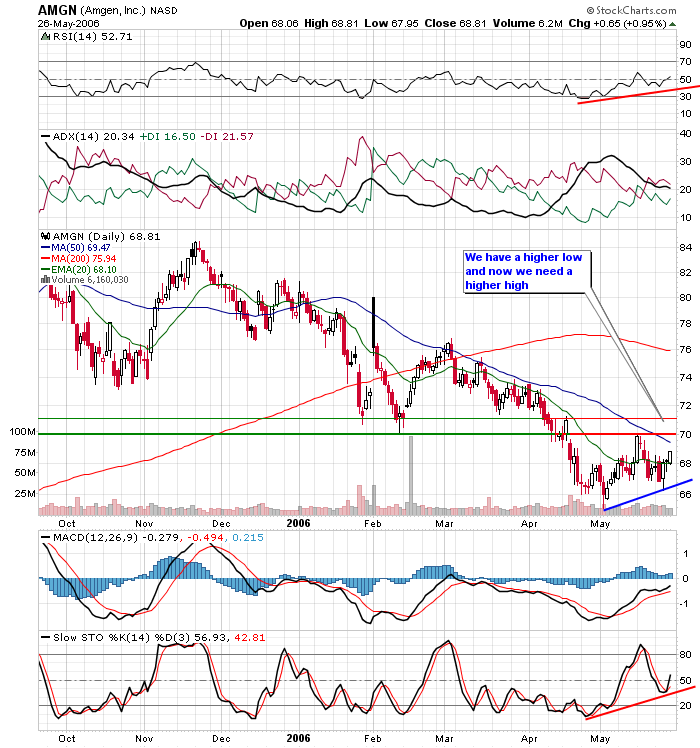Click the 76 price axis label

tap(685, 350)
